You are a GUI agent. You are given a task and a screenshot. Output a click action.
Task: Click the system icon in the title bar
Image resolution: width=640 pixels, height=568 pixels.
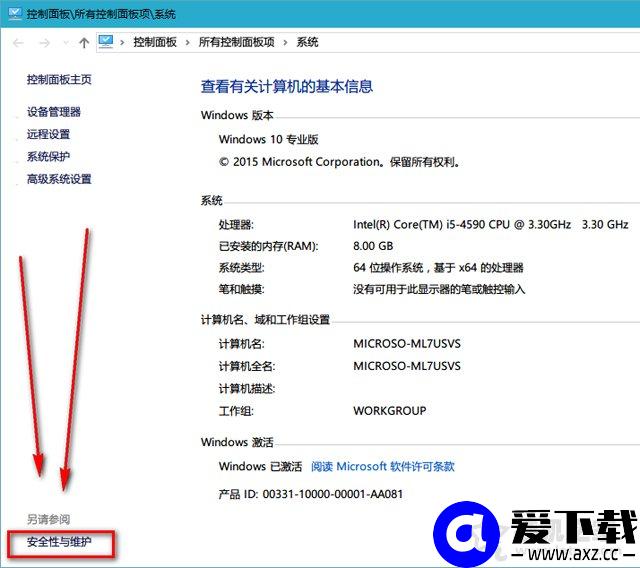15,13
